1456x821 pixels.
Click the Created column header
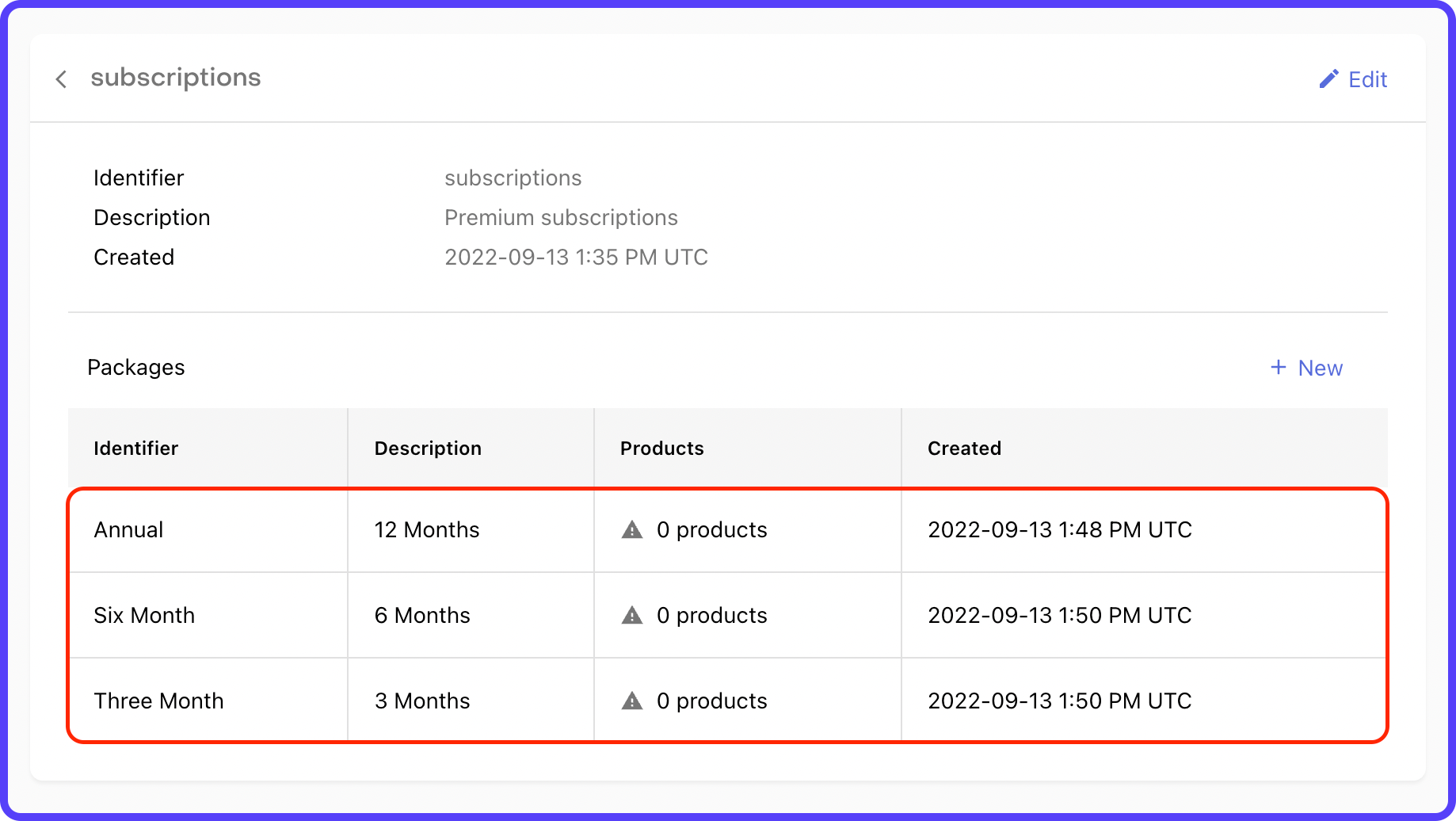[964, 449]
